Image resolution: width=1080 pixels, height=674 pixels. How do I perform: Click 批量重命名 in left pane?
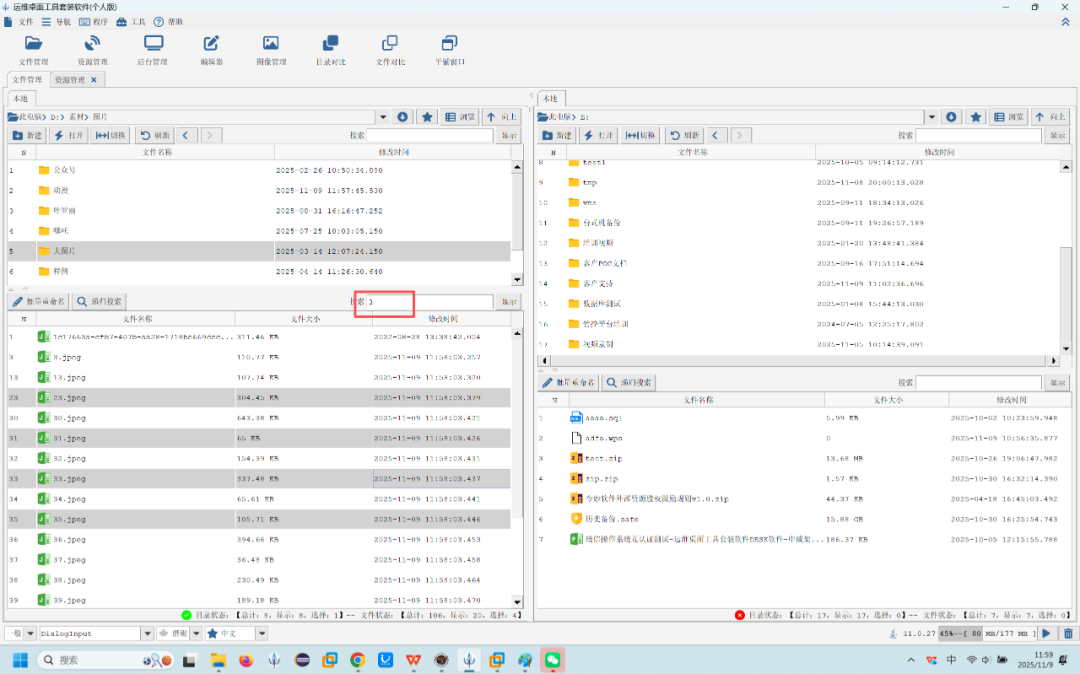tap(39, 302)
